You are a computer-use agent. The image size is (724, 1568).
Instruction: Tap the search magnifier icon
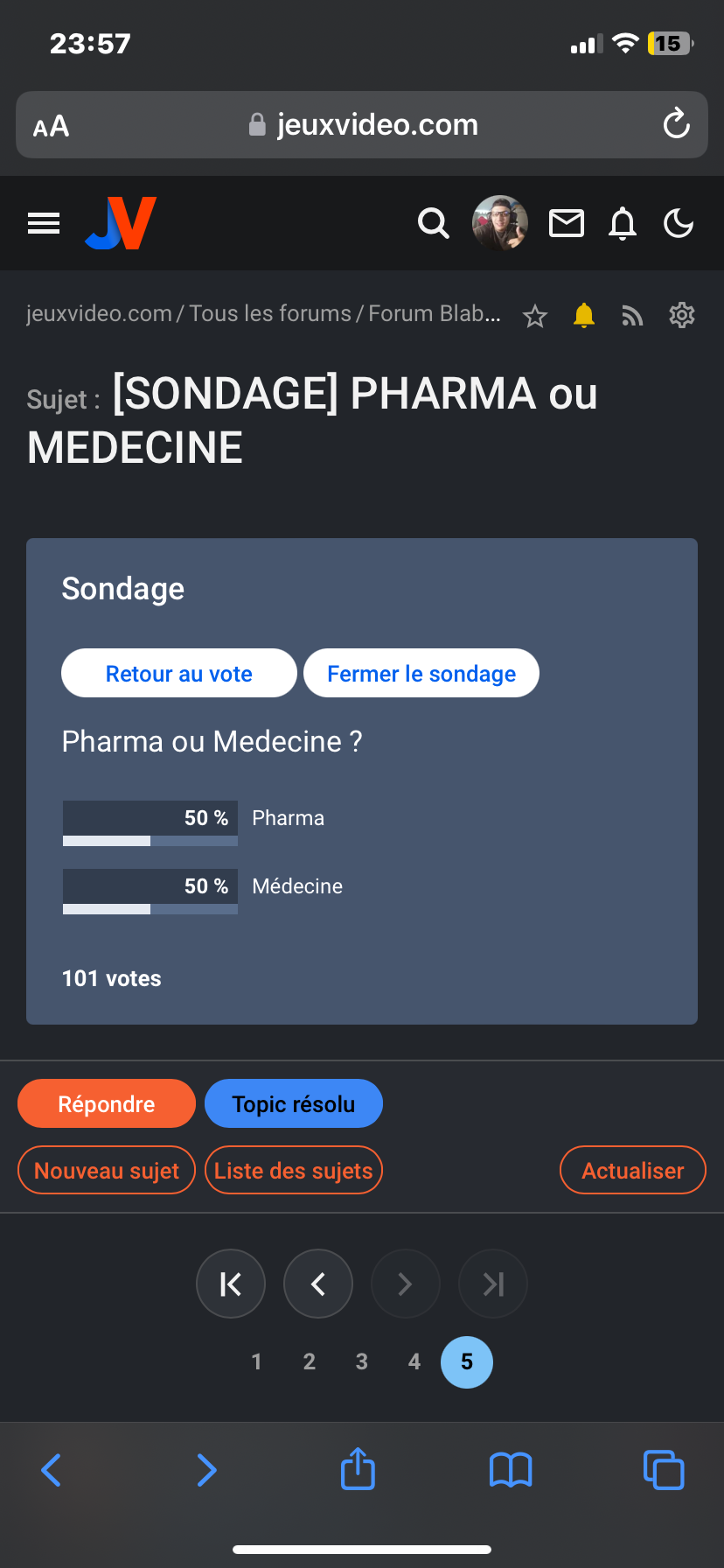[433, 224]
